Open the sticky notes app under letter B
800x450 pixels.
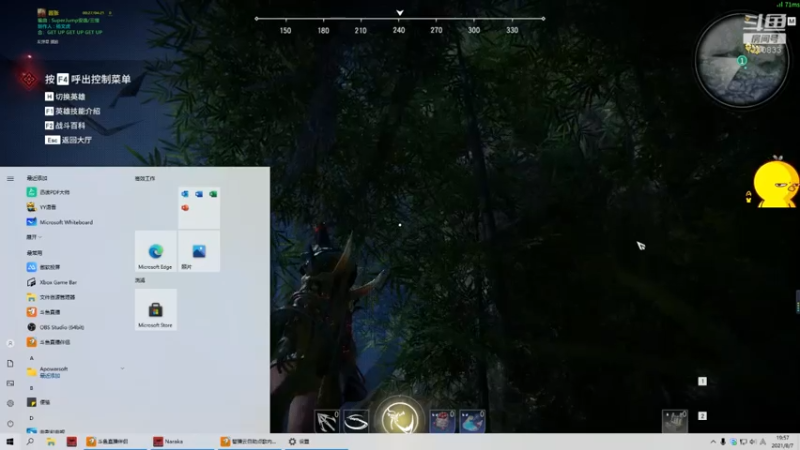click(x=39, y=402)
